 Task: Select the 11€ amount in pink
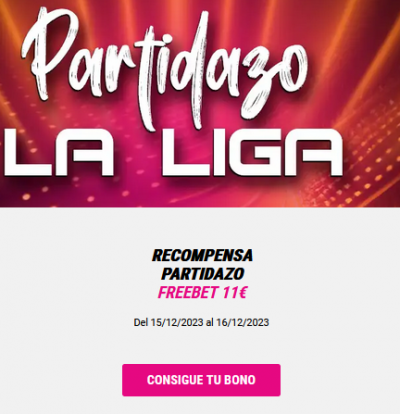point(235,293)
